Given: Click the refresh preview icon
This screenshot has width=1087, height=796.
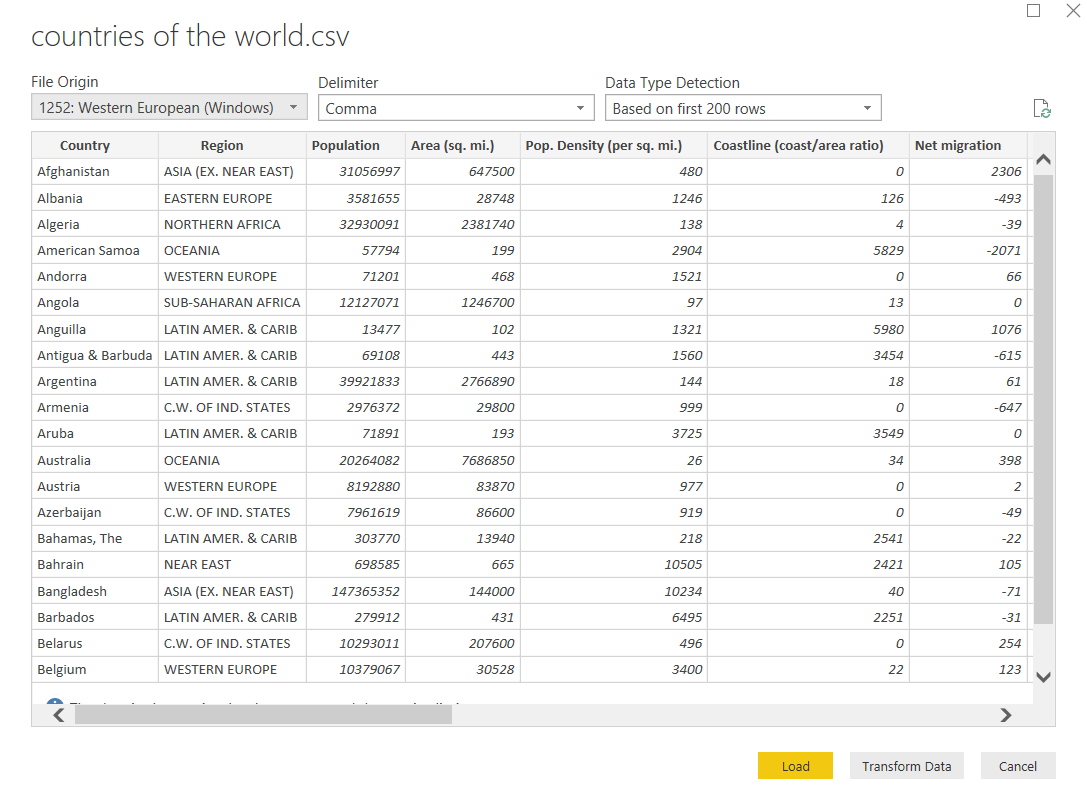Looking at the screenshot, I should point(1041,109).
